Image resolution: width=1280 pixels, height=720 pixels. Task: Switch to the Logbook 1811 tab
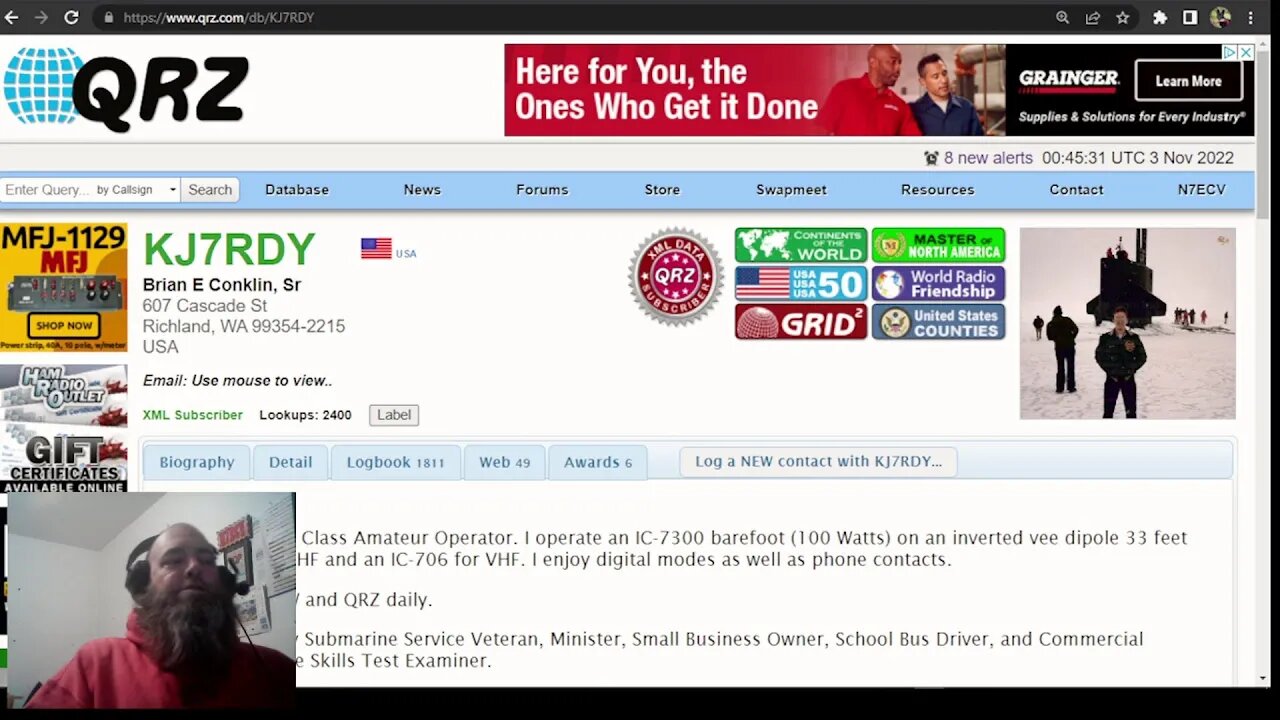click(395, 462)
